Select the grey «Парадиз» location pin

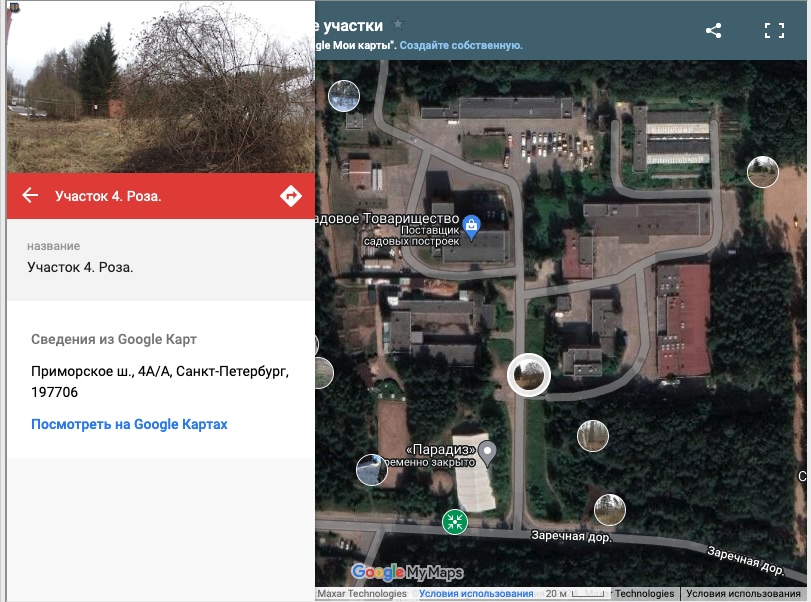click(x=487, y=453)
